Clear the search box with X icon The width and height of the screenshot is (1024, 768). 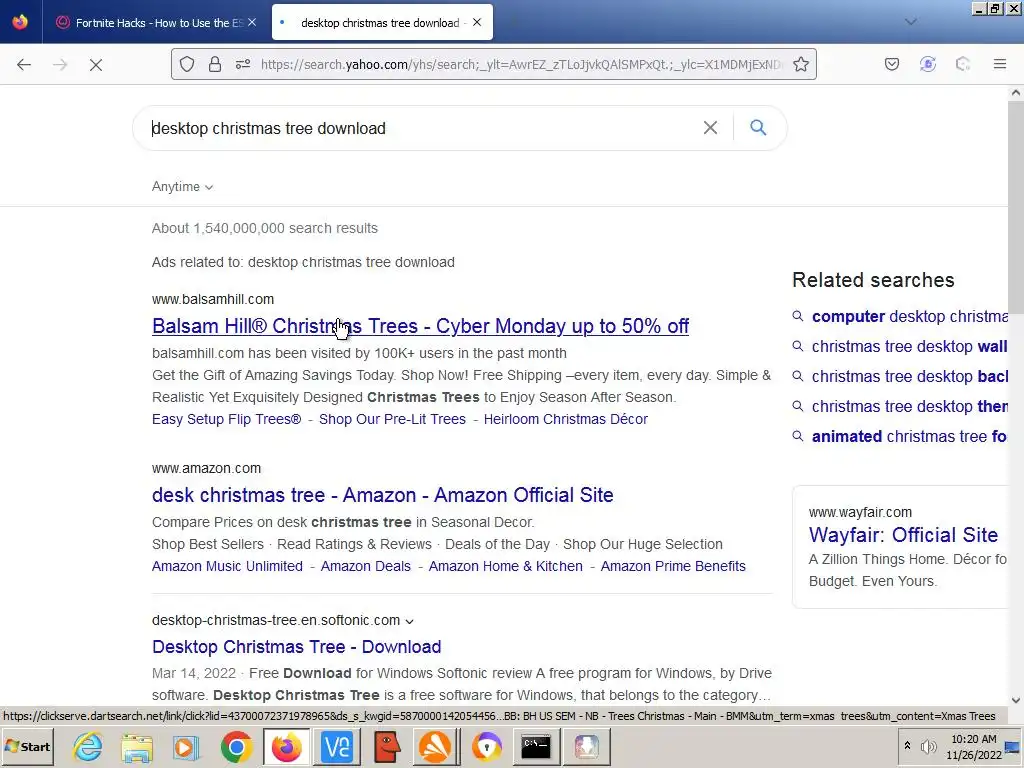[x=710, y=128]
